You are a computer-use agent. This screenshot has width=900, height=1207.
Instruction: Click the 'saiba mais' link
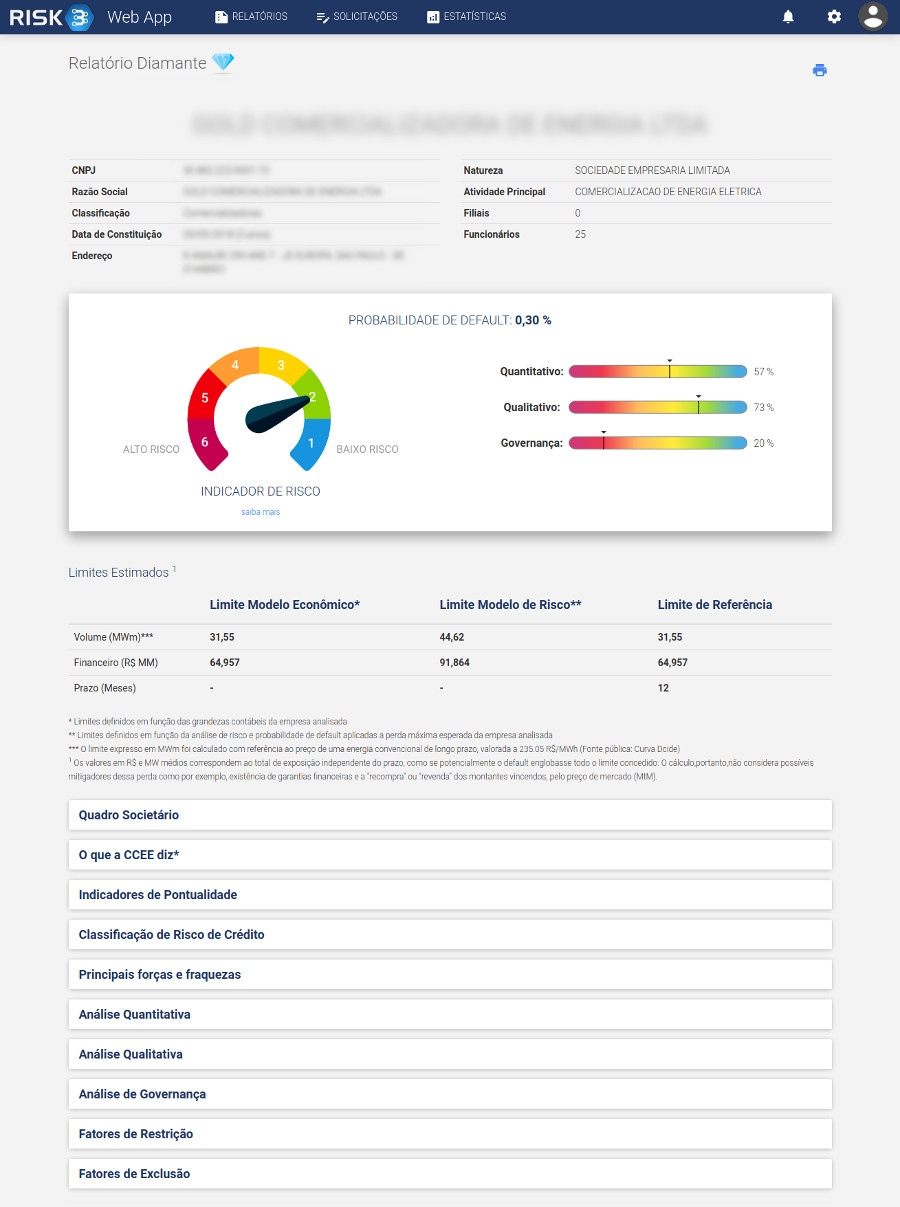pyautogui.click(x=260, y=512)
